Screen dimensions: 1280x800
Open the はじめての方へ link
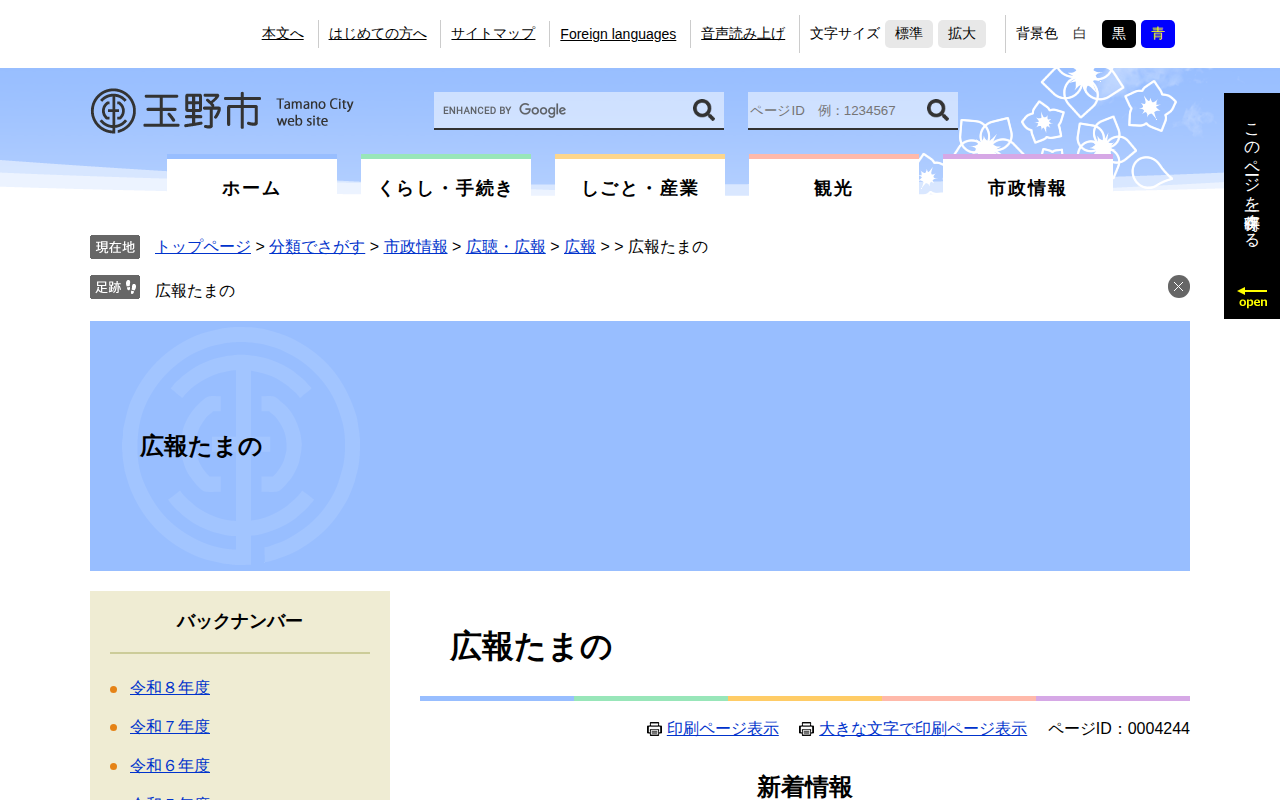coord(378,34)
